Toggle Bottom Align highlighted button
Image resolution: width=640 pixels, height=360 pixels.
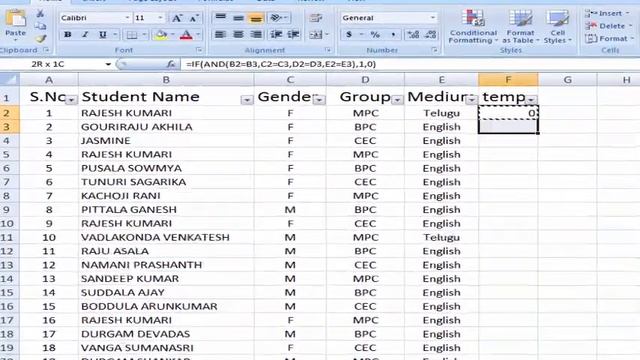coord(256,18)
